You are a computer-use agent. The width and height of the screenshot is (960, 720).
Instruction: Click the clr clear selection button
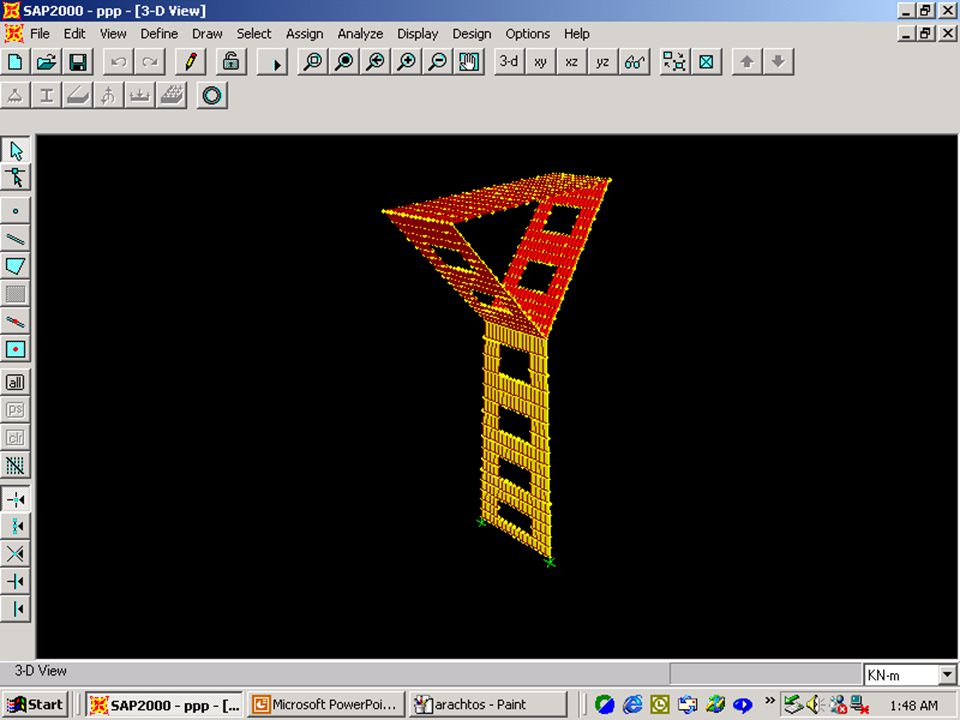(15, 437)
